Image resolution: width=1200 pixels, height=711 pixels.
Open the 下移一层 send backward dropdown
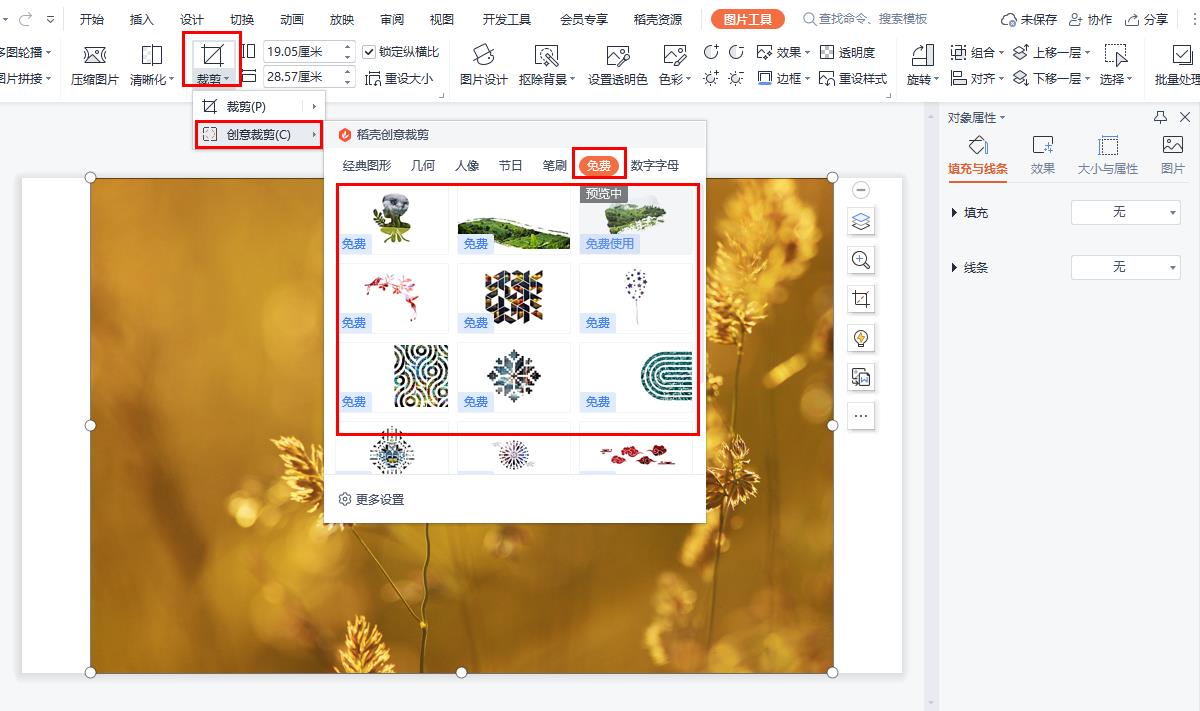click(1051, 78)
